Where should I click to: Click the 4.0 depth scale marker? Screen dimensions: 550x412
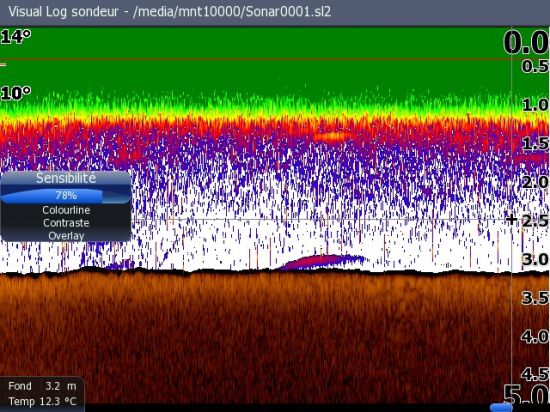(x=535, y=337)
